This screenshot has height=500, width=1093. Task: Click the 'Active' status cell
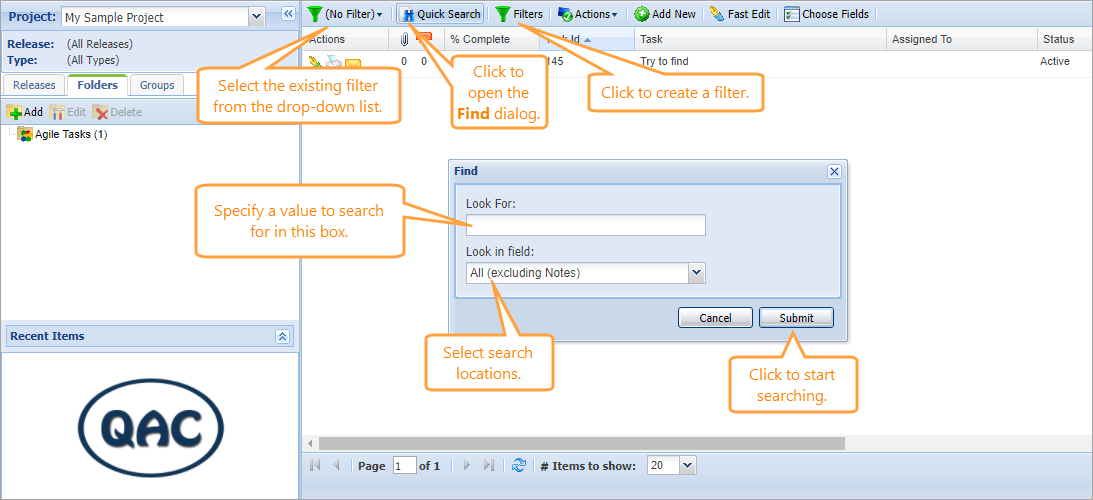pyautogui.click(x=1055, y=61)
